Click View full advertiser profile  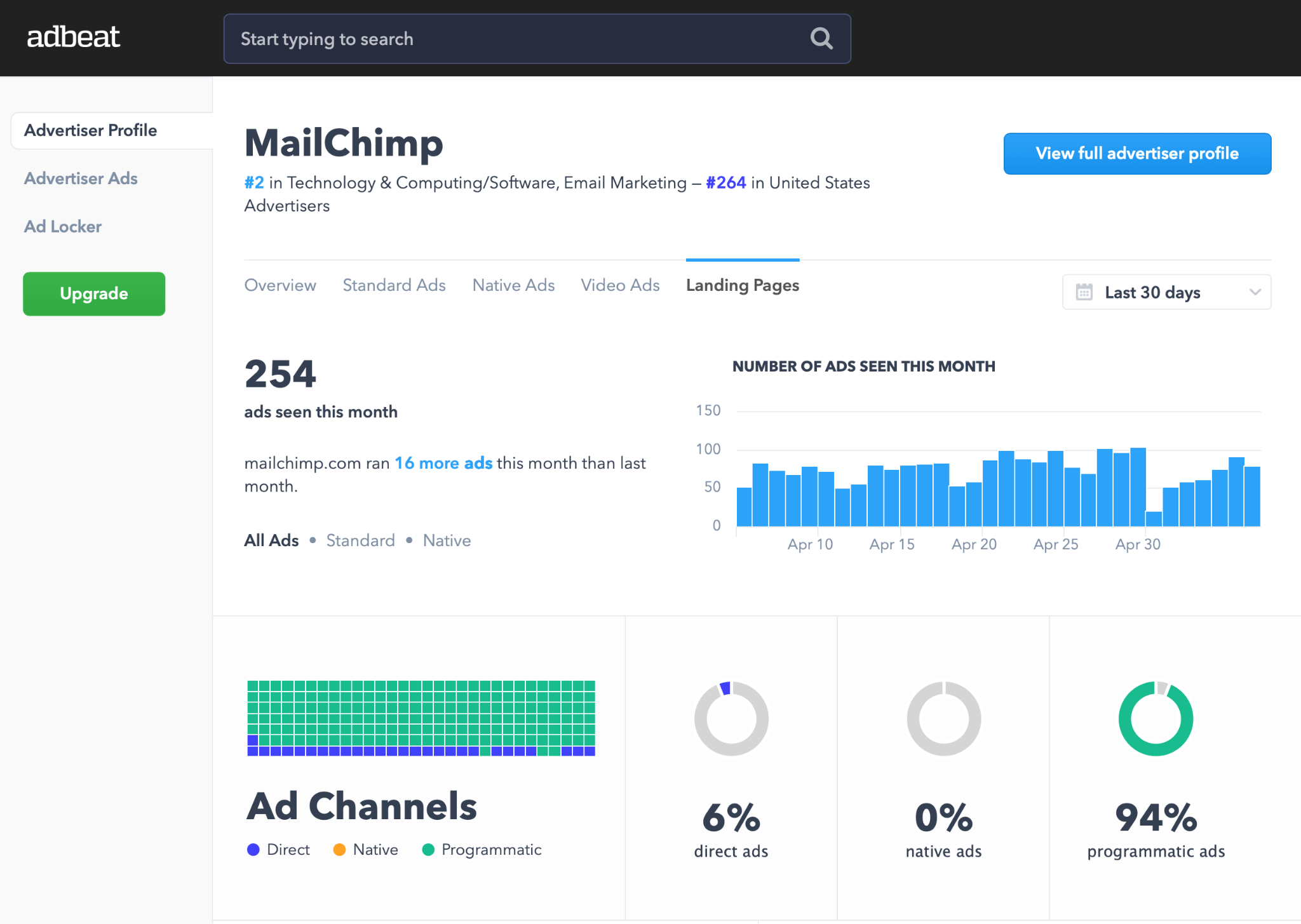pos(1137,154)
